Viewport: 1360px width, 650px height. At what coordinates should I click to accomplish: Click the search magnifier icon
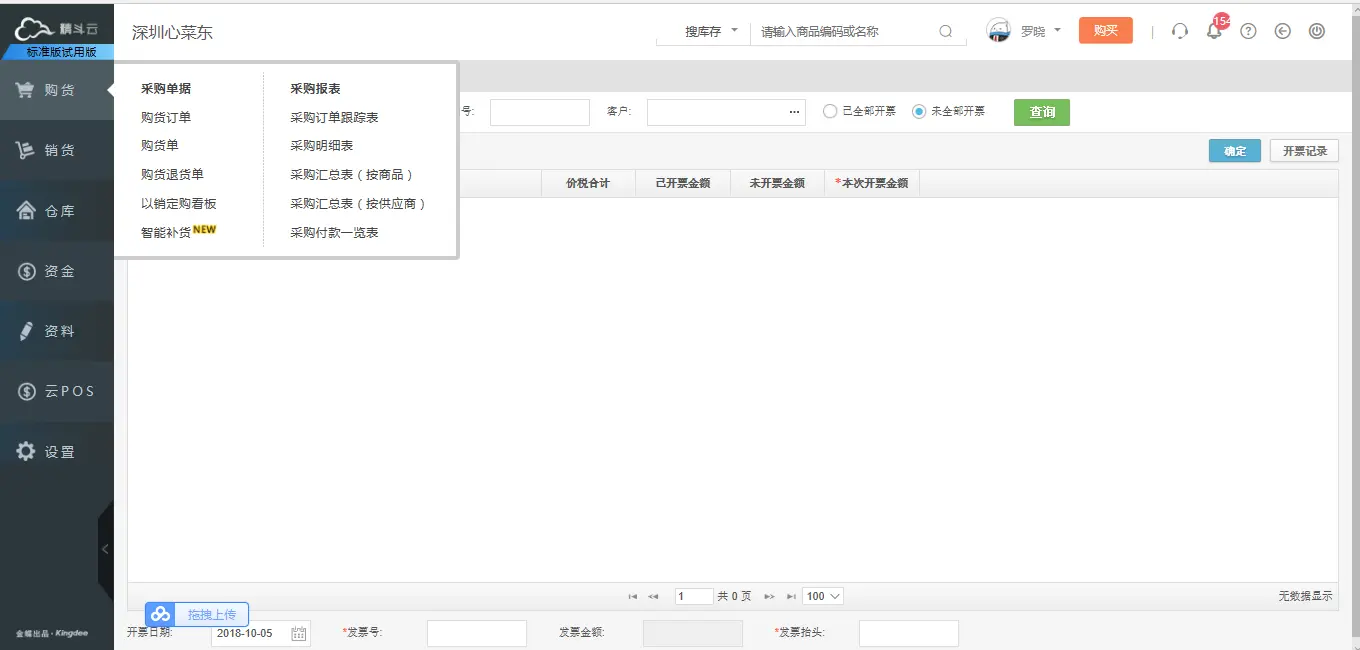[x=946, y=32]
